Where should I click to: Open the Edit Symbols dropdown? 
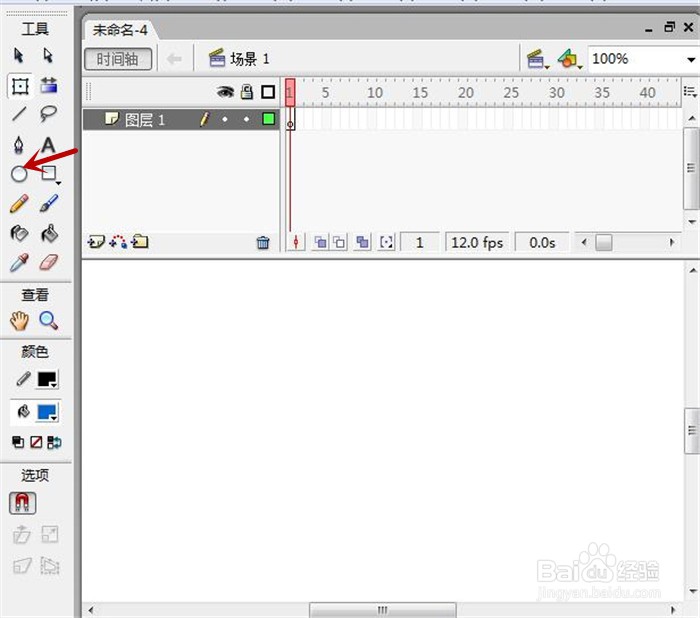pos(570,59)
